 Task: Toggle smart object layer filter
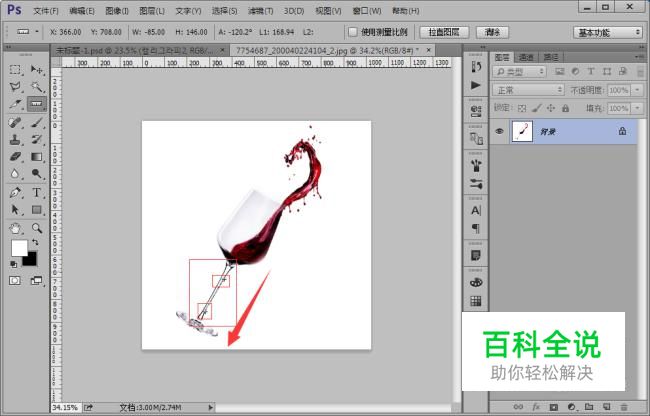coord(623,72)
